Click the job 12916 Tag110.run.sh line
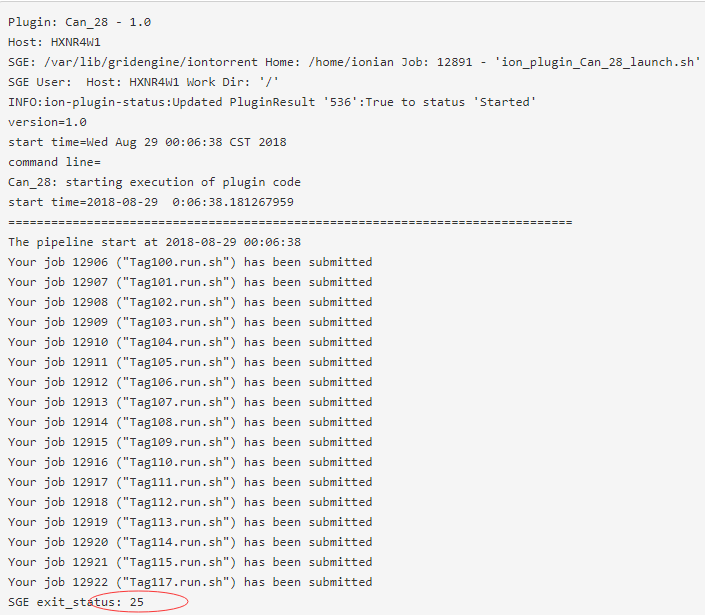Image resolution: width=705 pixels, height=615 pixels. click(190, 462)
